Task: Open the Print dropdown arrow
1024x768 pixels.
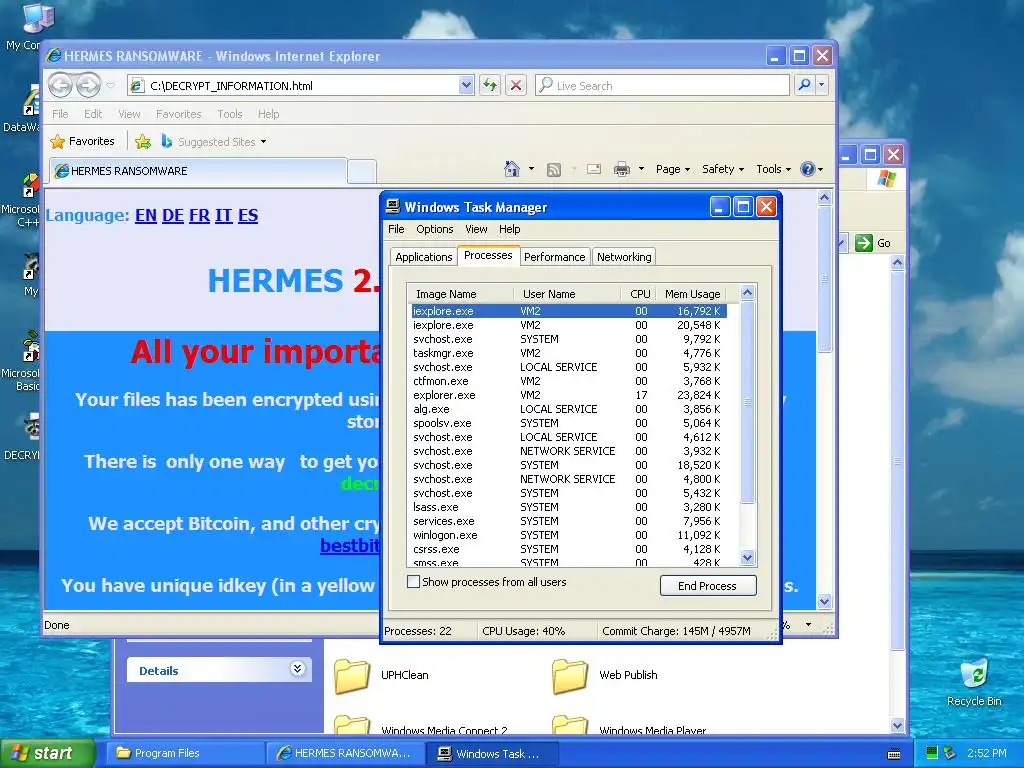Action: [x=641, y=169]
